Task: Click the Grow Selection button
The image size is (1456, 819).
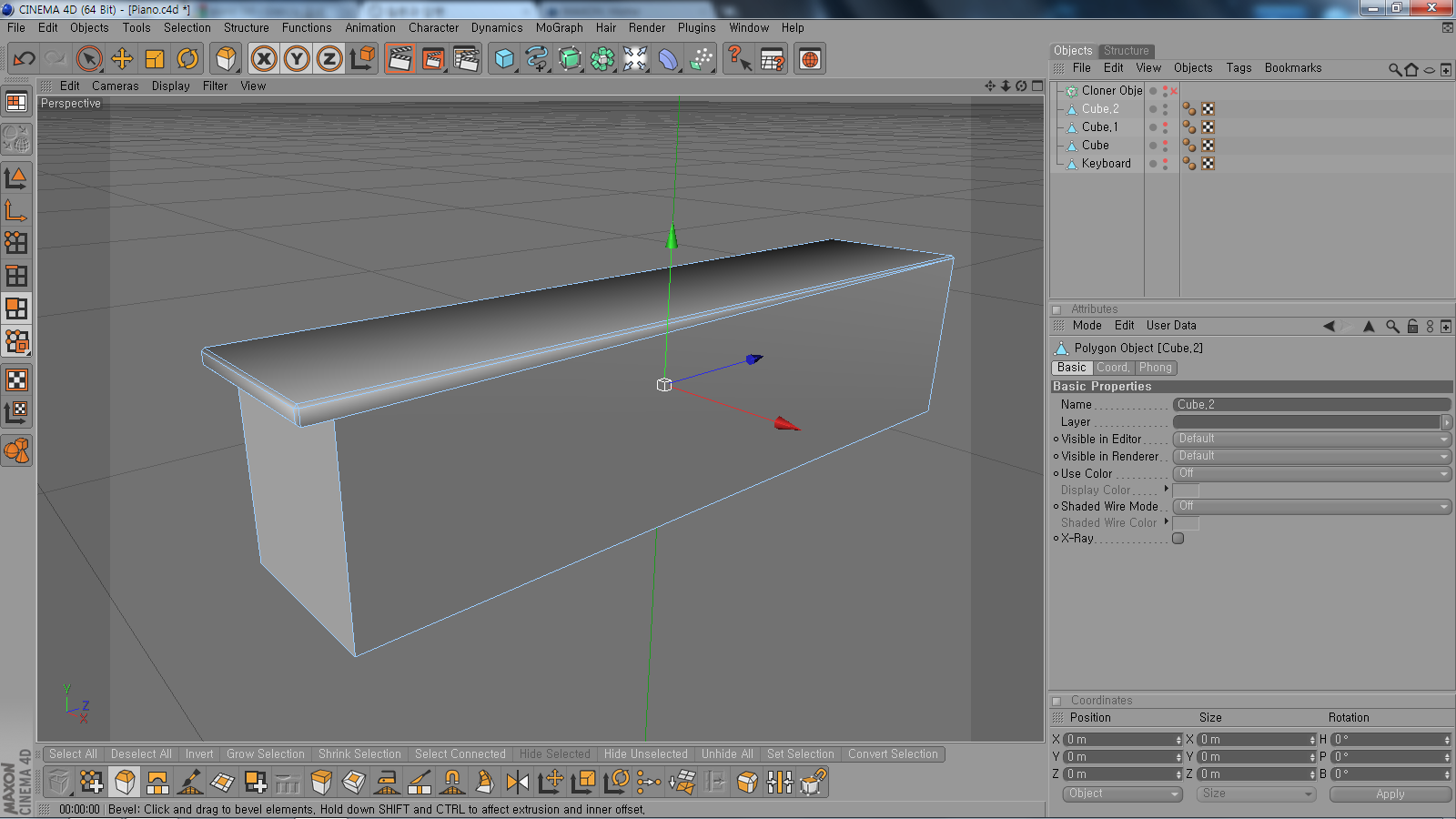Action: pyautogui.click(x=266, y=754)
